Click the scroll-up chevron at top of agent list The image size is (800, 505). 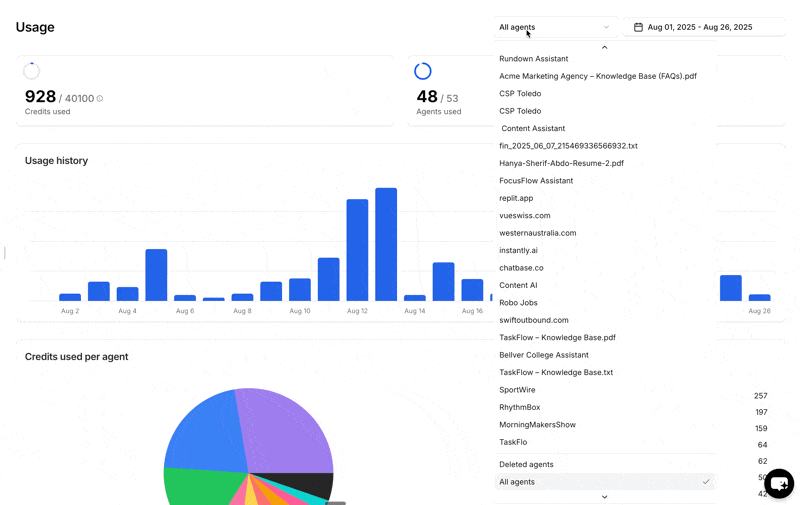click(605, 47)
